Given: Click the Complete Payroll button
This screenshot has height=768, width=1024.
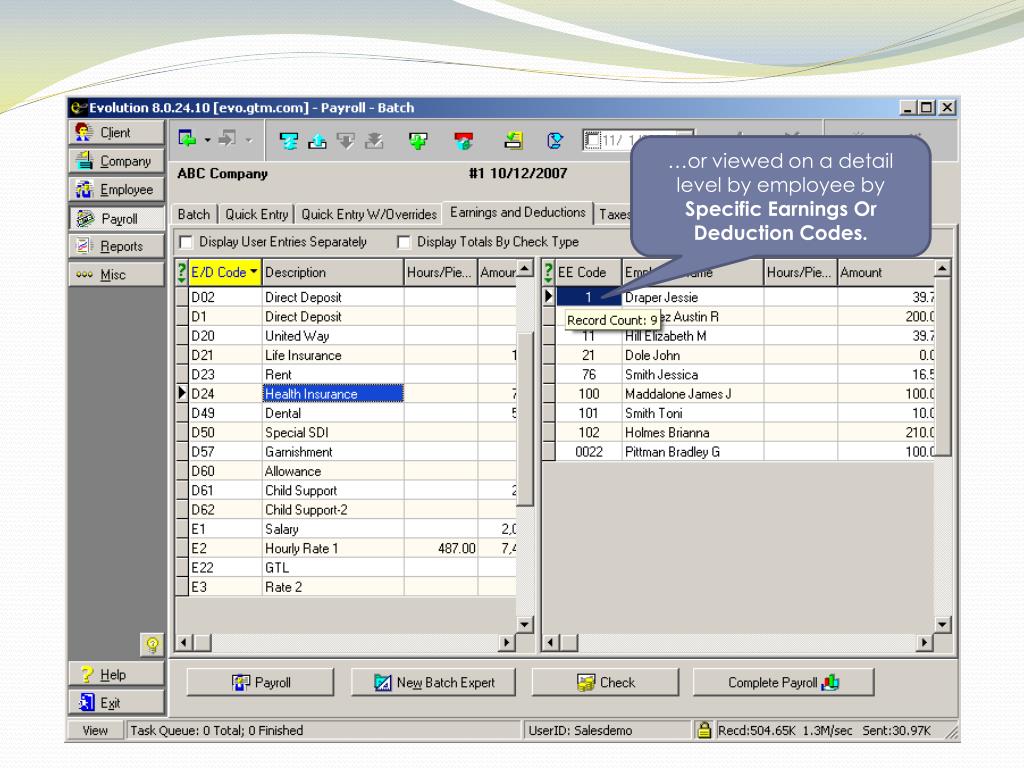Looking at the screenshot, I should click(785, 683).
